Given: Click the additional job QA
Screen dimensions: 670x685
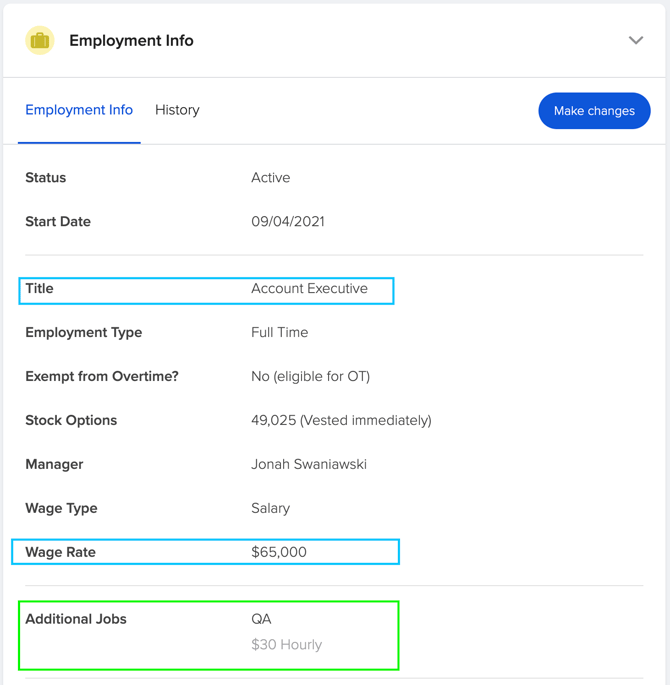Looking at the screenshot, I should click(261, 619).
